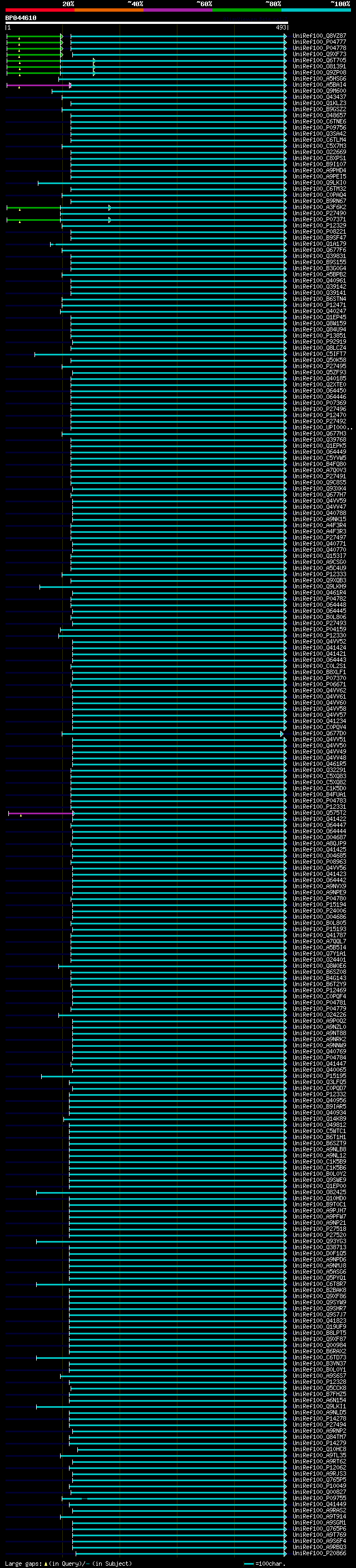Open hit UniRef100_P04777

319,42
